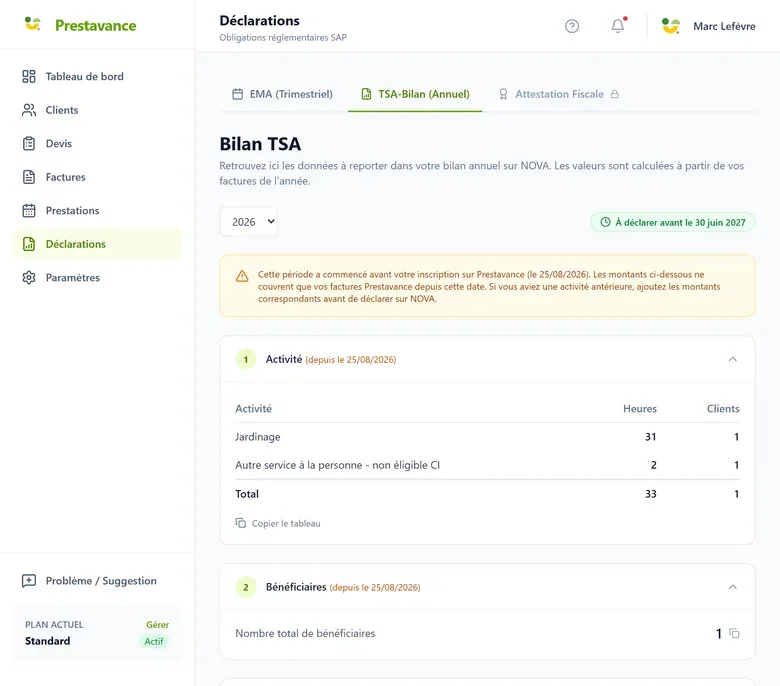Click the Total row label

[247, 494]
